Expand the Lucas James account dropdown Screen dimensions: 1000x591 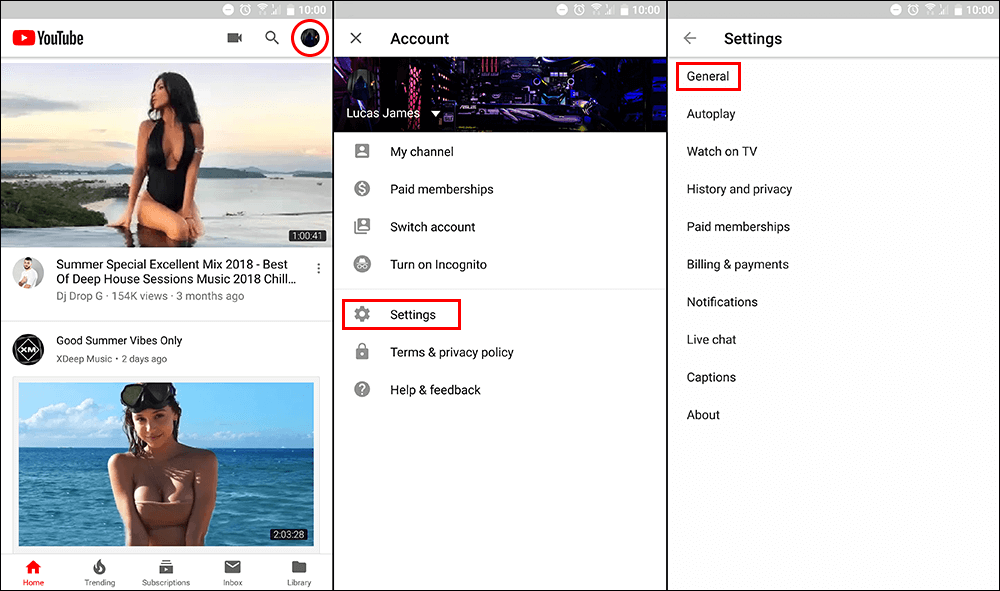coord(436,113)
